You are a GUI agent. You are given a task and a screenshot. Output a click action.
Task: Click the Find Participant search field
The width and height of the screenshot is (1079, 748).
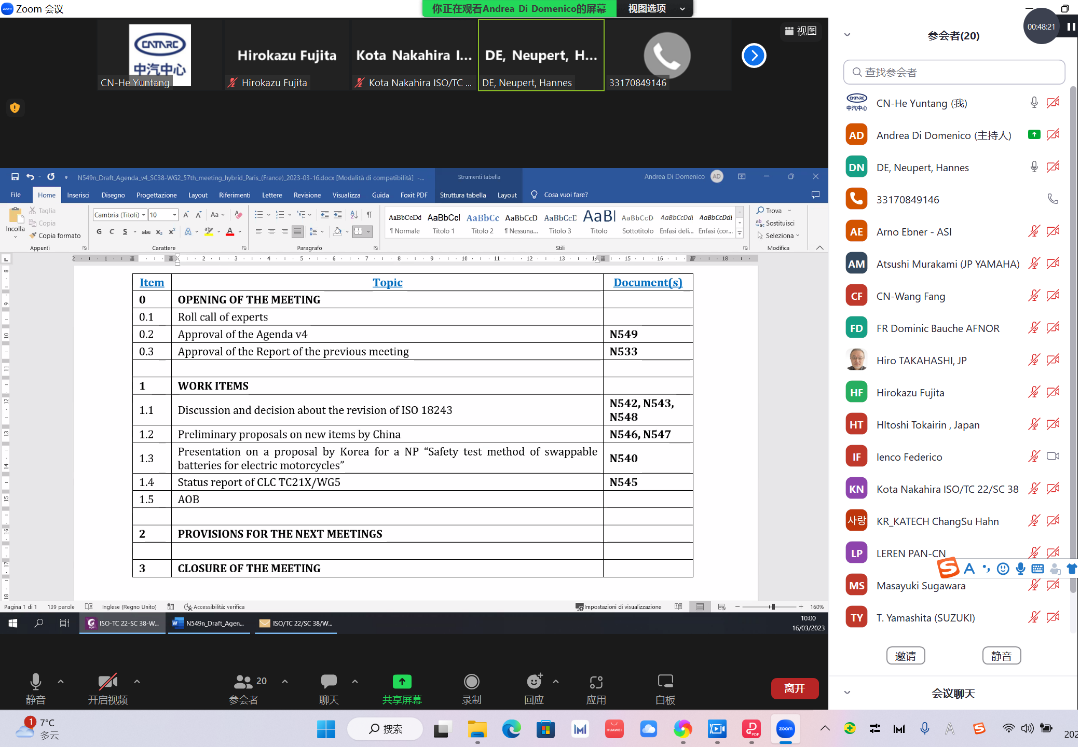[953, 72]
